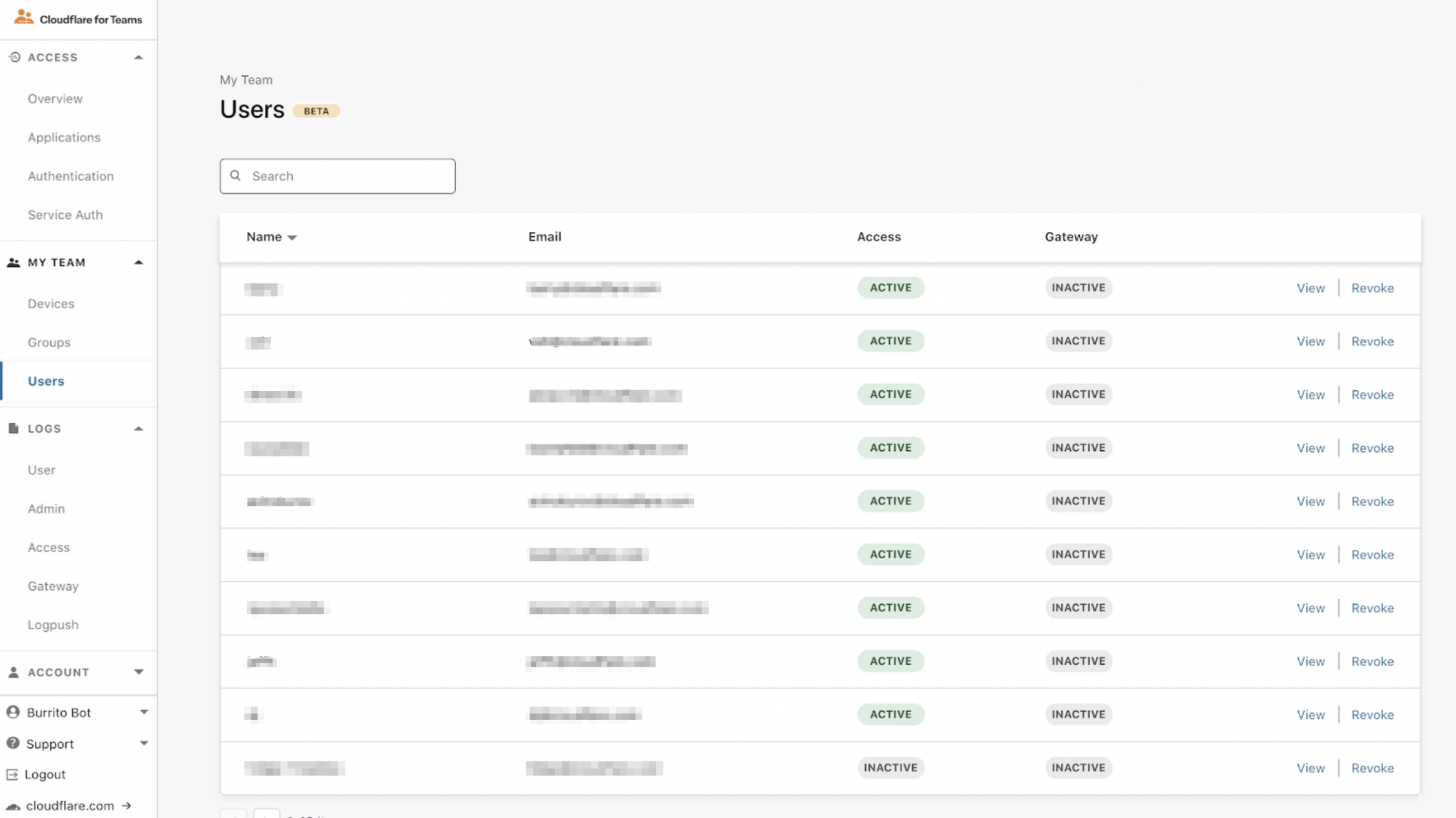The width and height of the screenshot is (1456, 818).
Task: Click the Support question mark icon
Action: (13, 743)
